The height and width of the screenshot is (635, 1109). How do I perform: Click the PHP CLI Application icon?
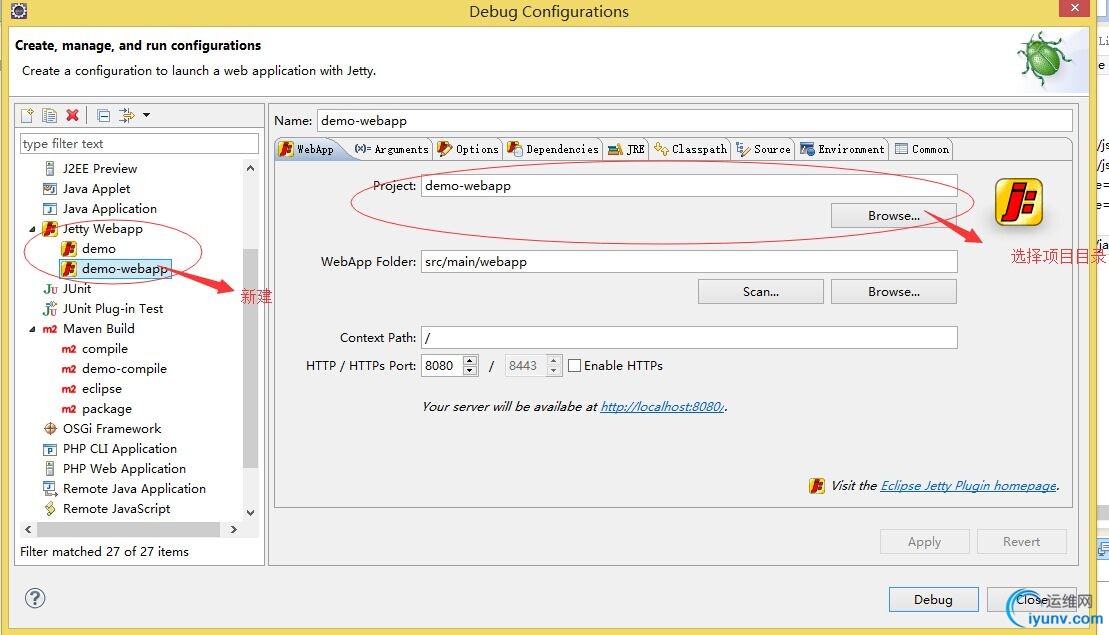pyautogui.click(x=50, y=449)
